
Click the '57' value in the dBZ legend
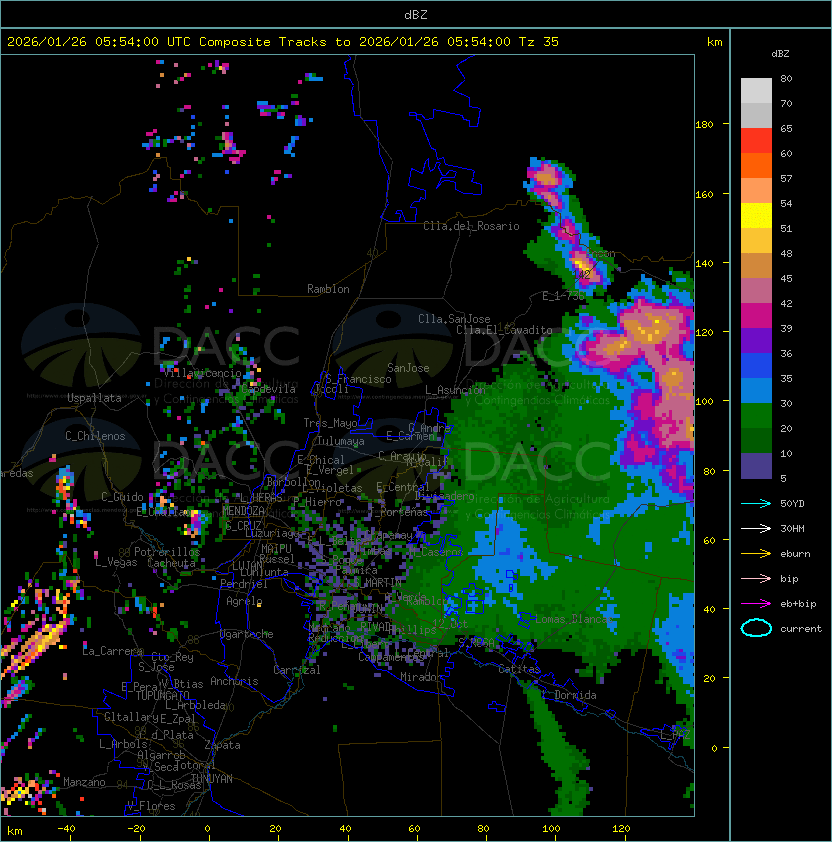(x=786, y=178)
